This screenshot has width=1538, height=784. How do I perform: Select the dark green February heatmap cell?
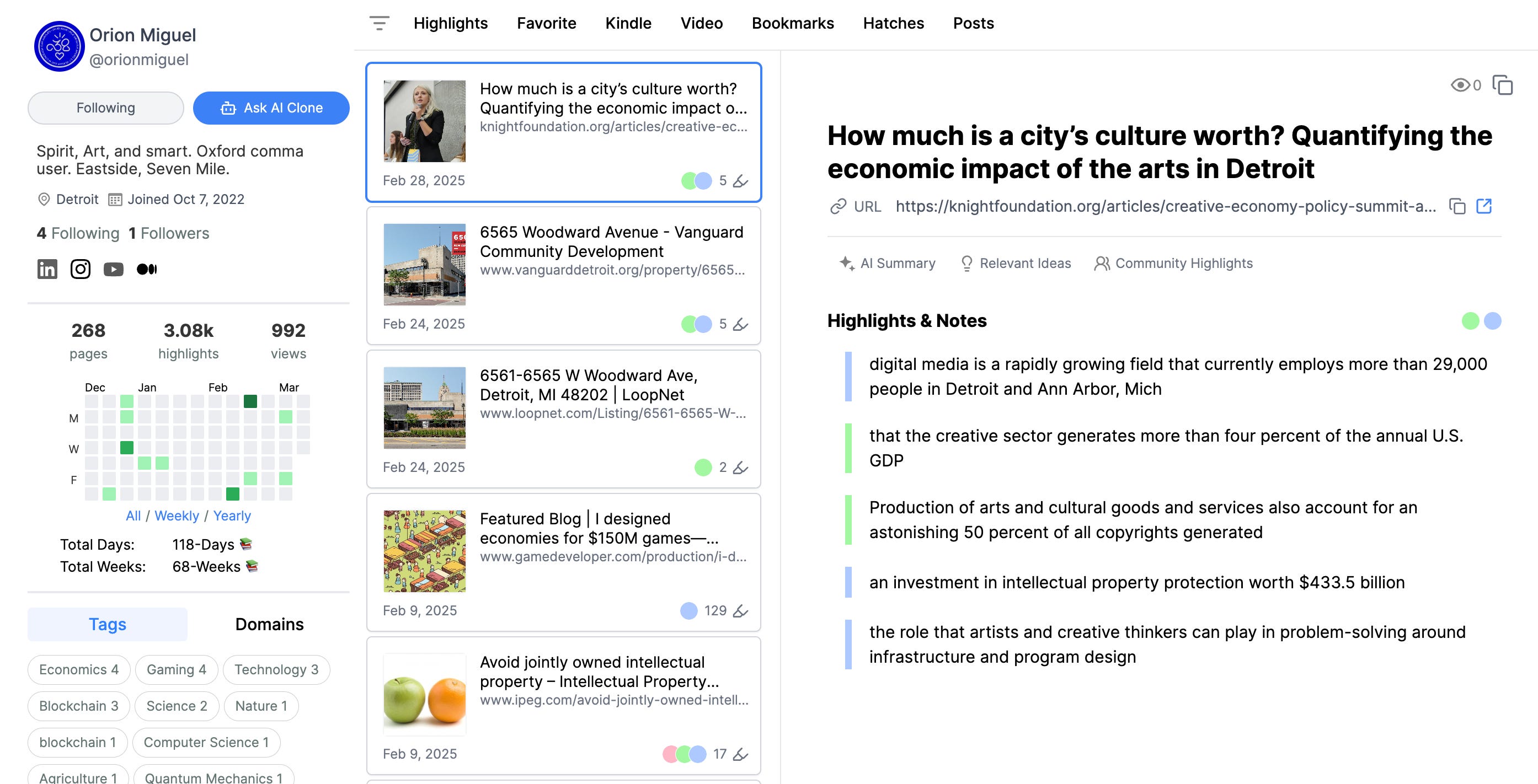(x=250, y=401)
